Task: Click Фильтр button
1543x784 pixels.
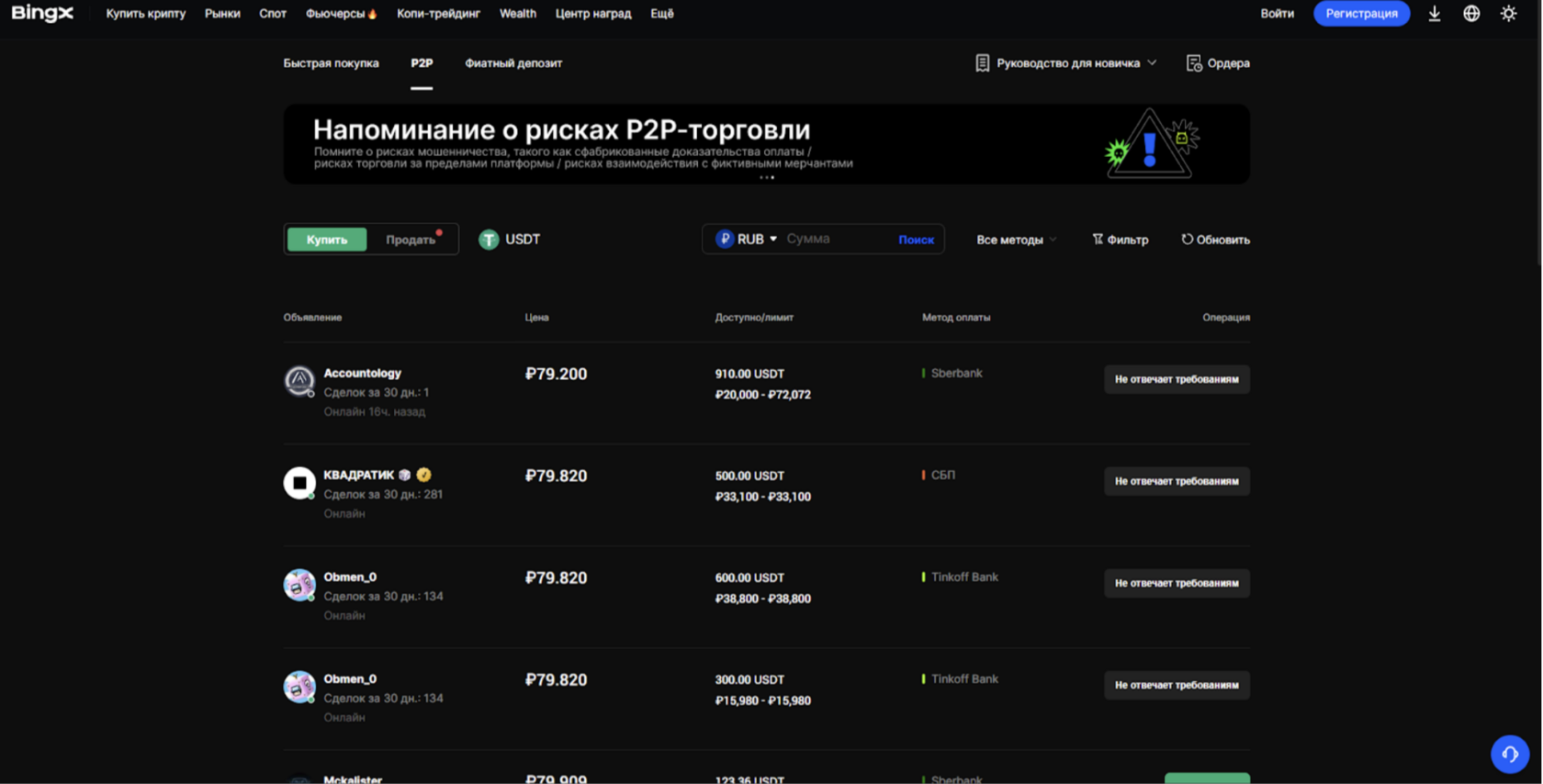Action: click(1120, 240)
